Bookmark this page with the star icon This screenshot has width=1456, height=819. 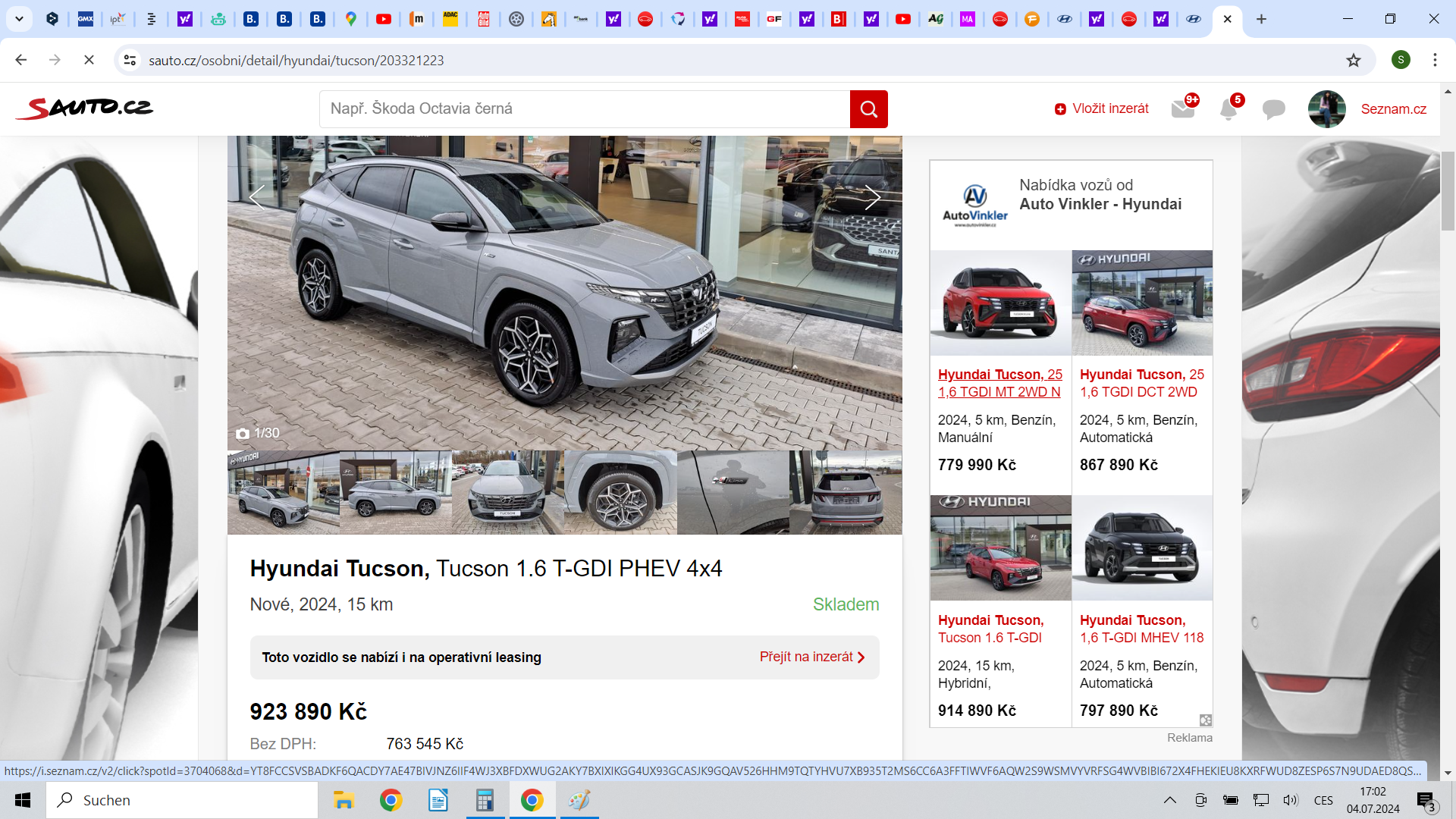tap(1354, 60)
